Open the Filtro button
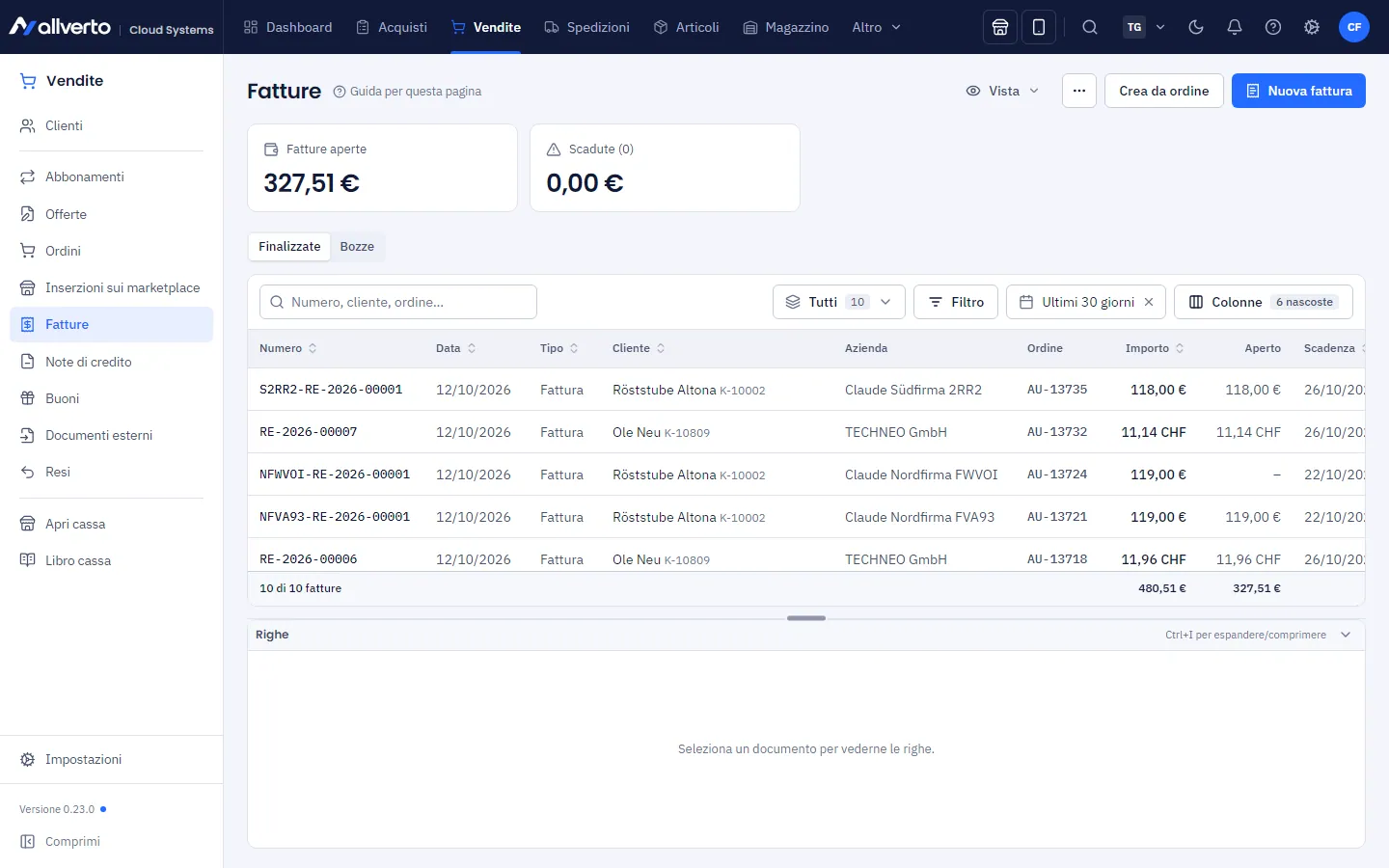 956,302
